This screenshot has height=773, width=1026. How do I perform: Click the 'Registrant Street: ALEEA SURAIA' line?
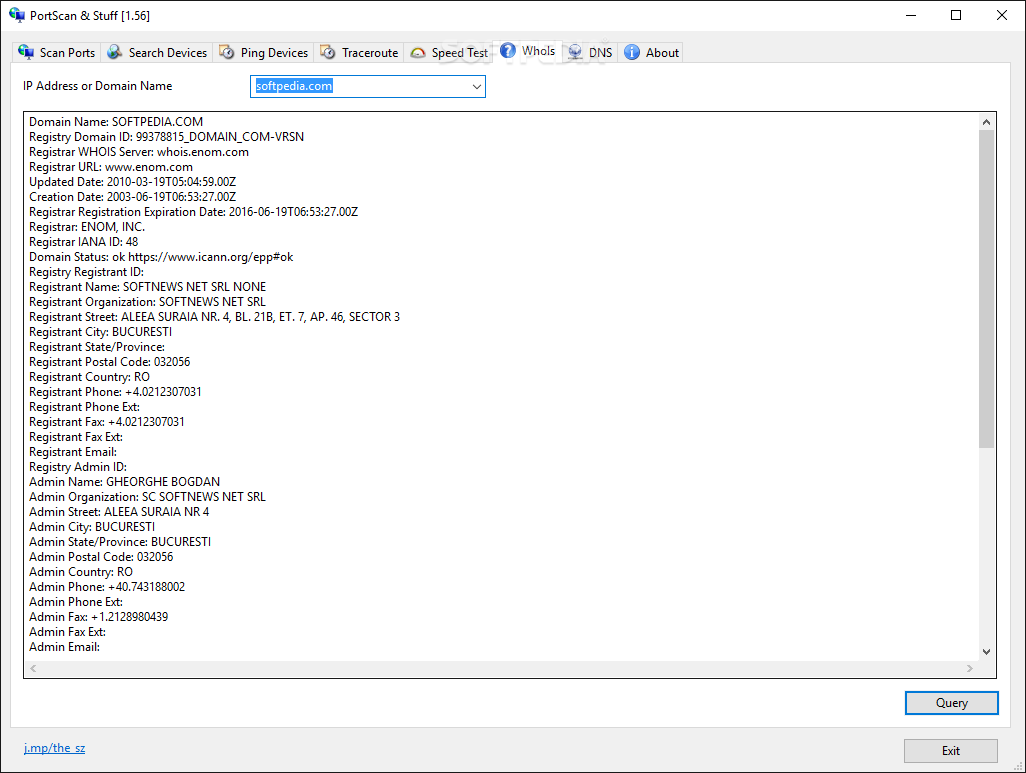click(x=215, y=317)
